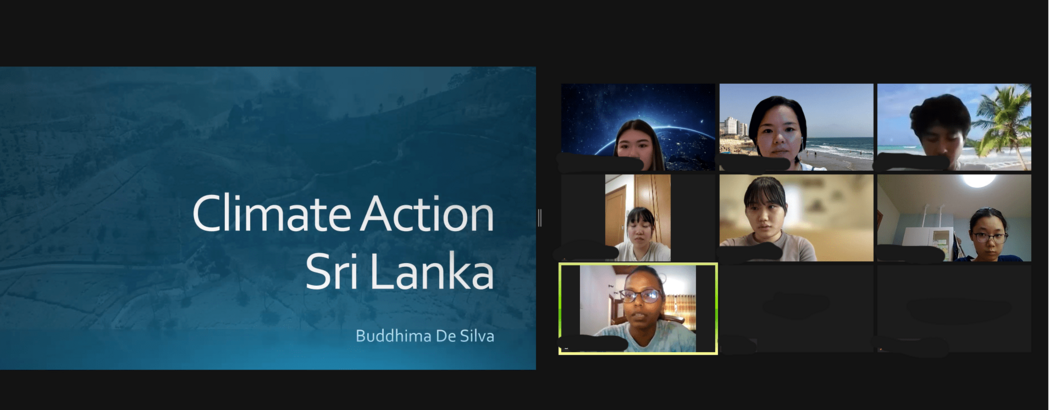Viewport: 1050px width, 410px height.
Task: Click the resize handle between slide and gallery
Action: (x=540, y=218)
